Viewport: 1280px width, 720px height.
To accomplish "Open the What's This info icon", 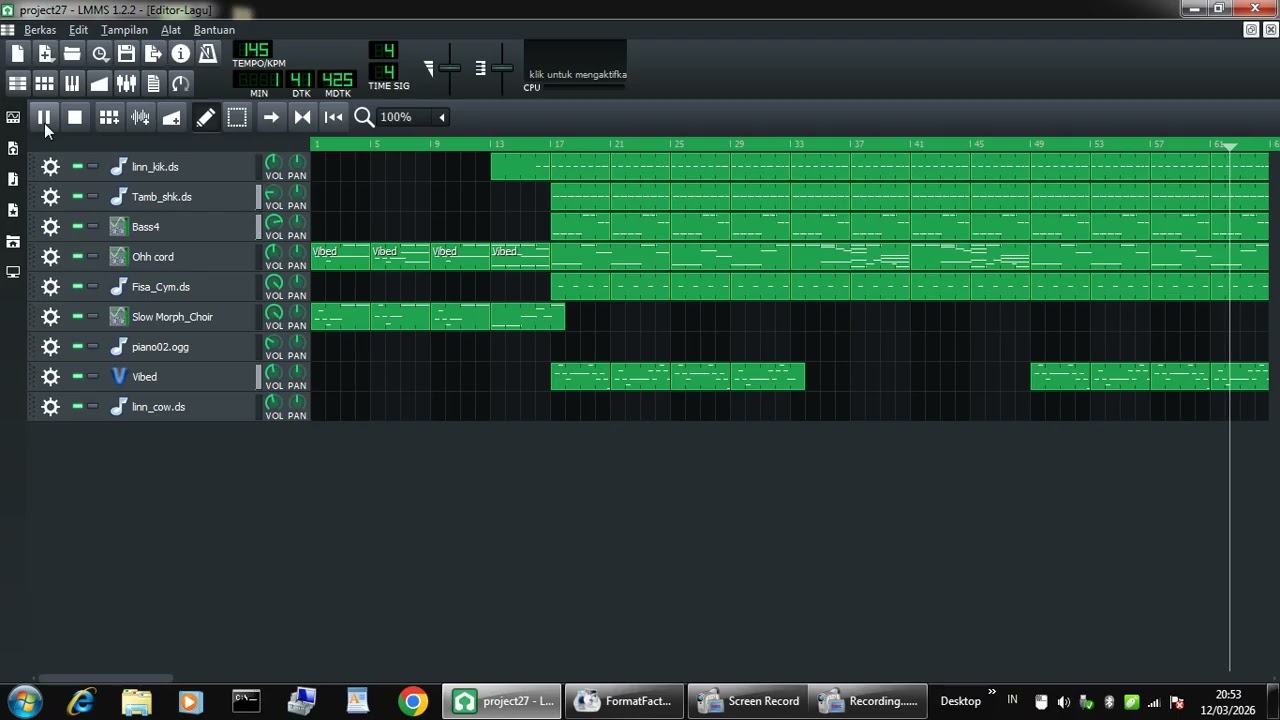I will coord(180,54).
